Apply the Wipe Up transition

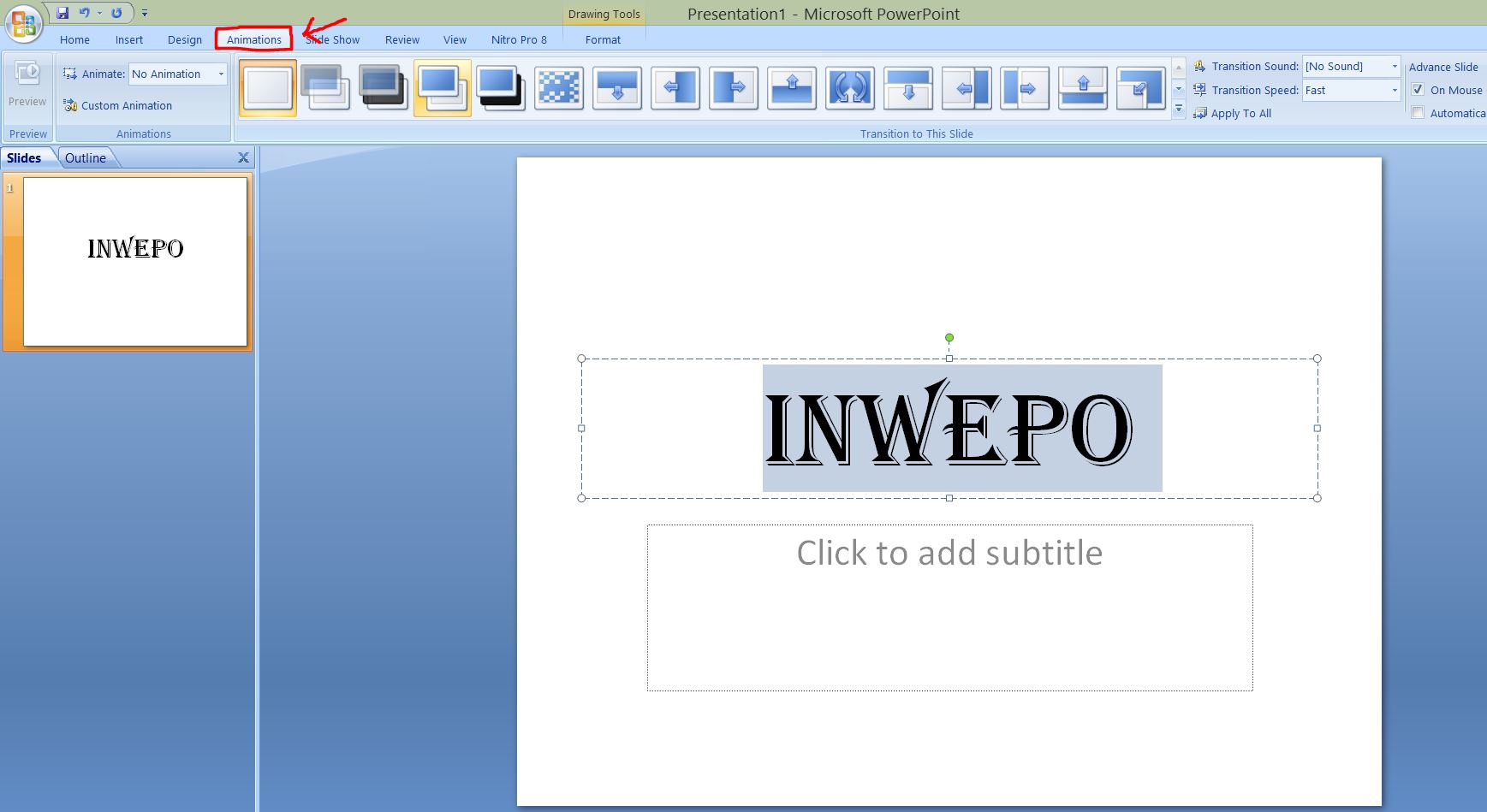coord(792,87)
